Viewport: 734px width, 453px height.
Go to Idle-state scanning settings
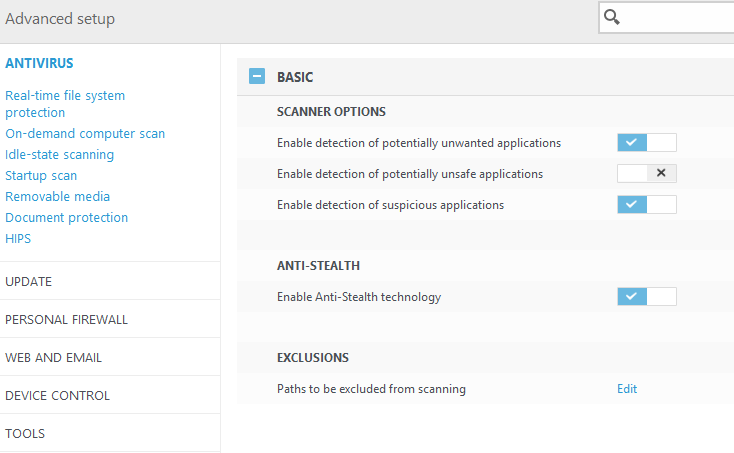[60, 155]
